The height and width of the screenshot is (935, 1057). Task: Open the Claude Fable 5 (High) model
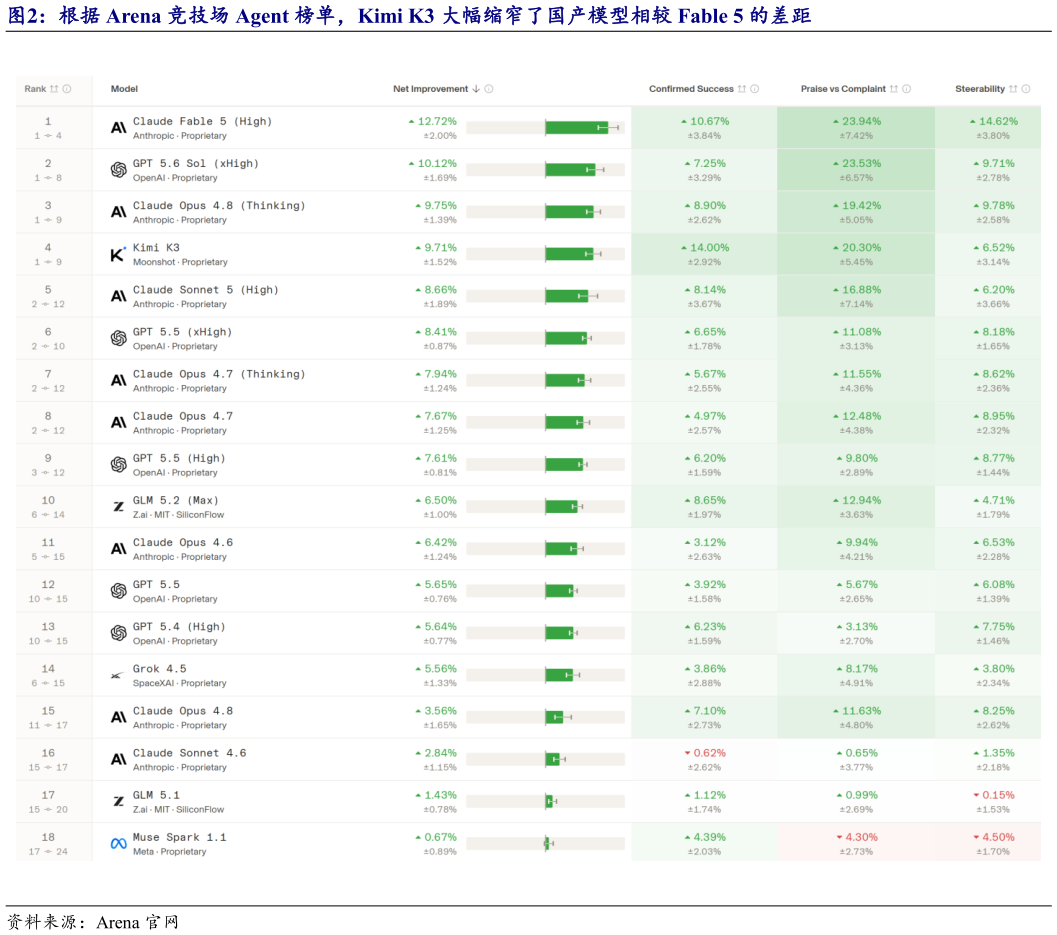[202, 121]
